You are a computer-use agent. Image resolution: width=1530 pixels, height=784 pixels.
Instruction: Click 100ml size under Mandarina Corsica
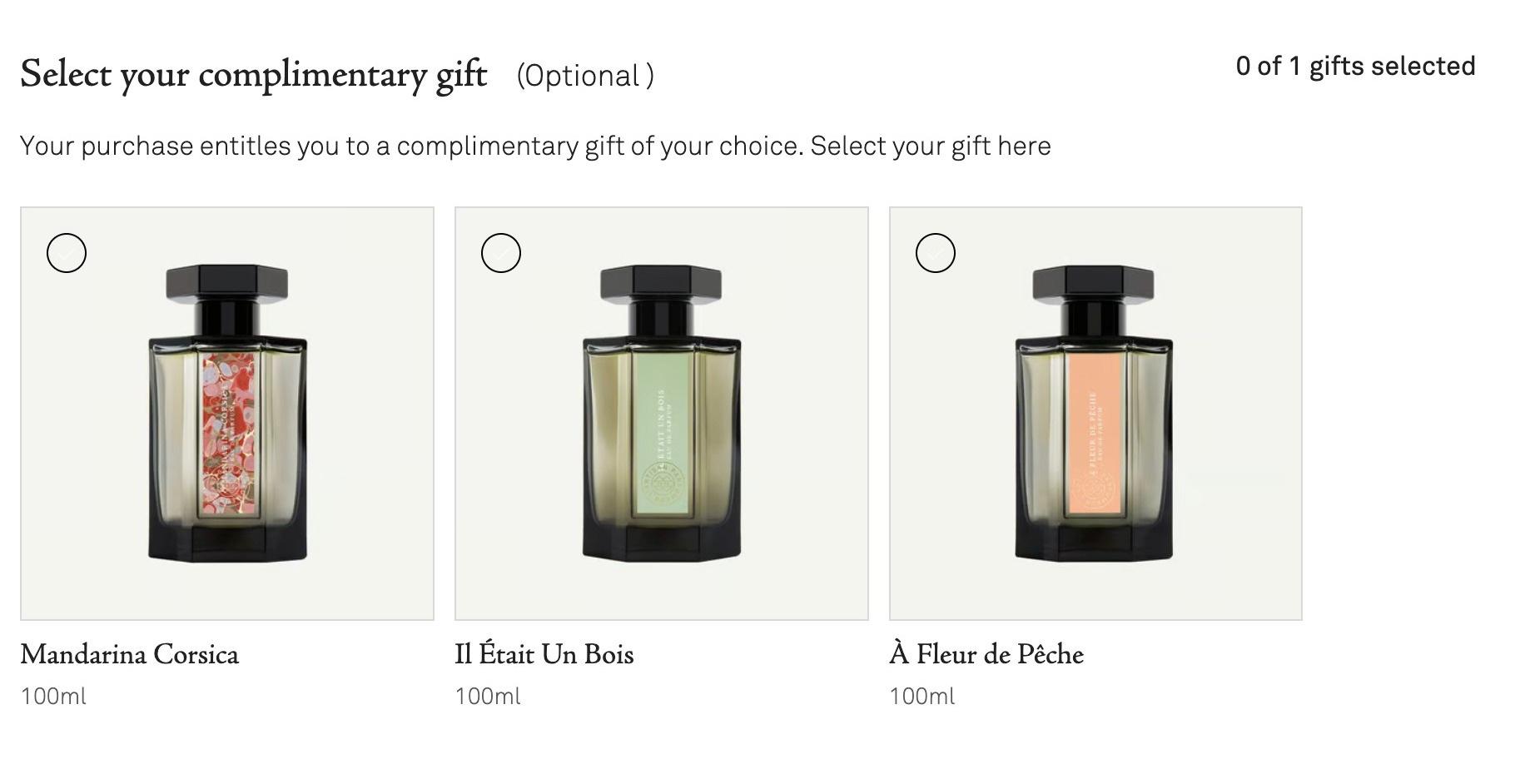tap(53, 697)
